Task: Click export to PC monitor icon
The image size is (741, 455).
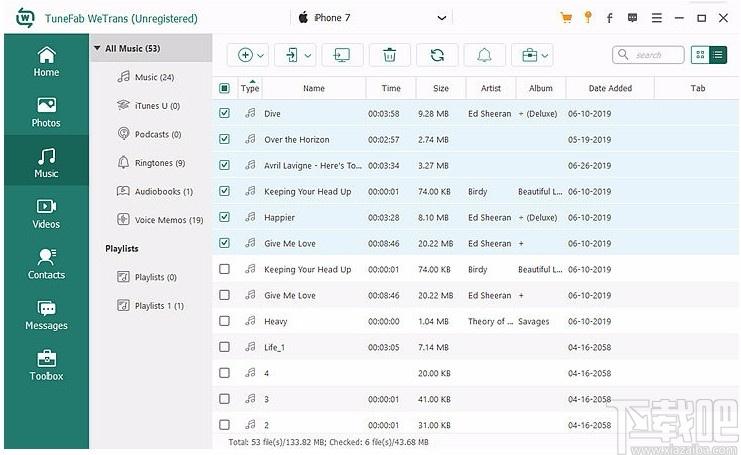Action: tap(342, 55)
